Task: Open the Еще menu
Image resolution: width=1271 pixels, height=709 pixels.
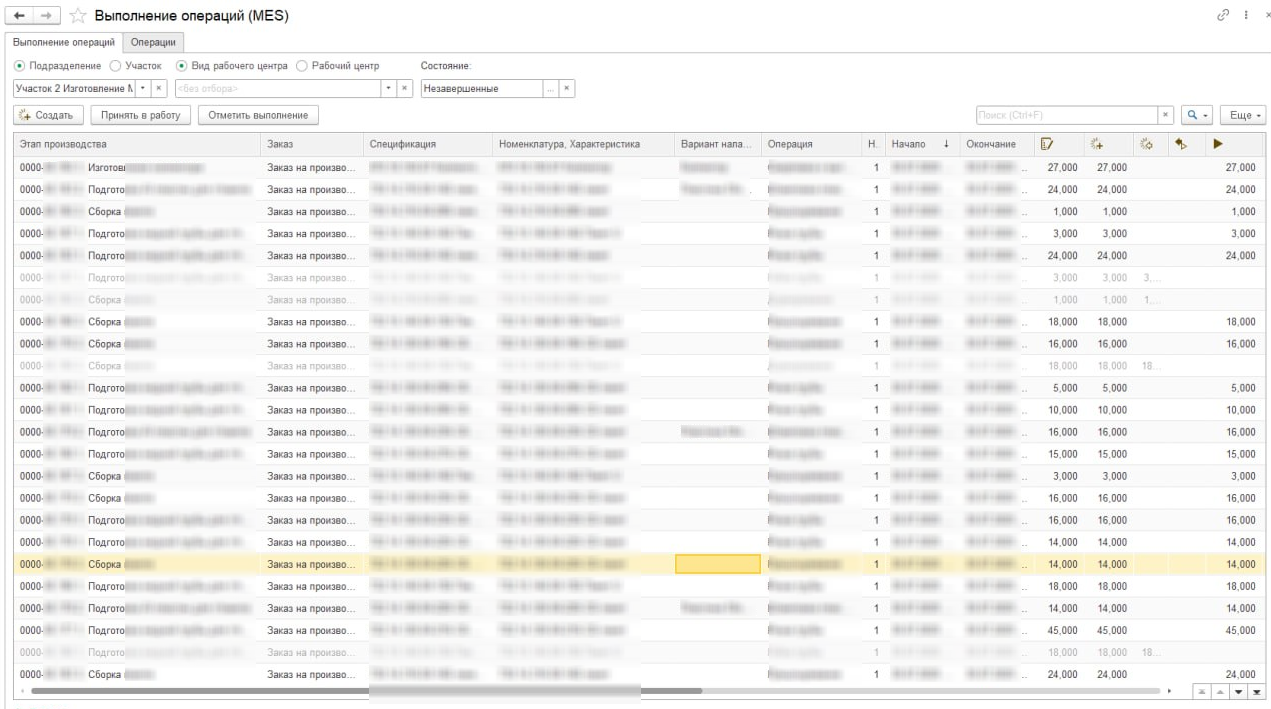Action: (x=1244, y=115)
